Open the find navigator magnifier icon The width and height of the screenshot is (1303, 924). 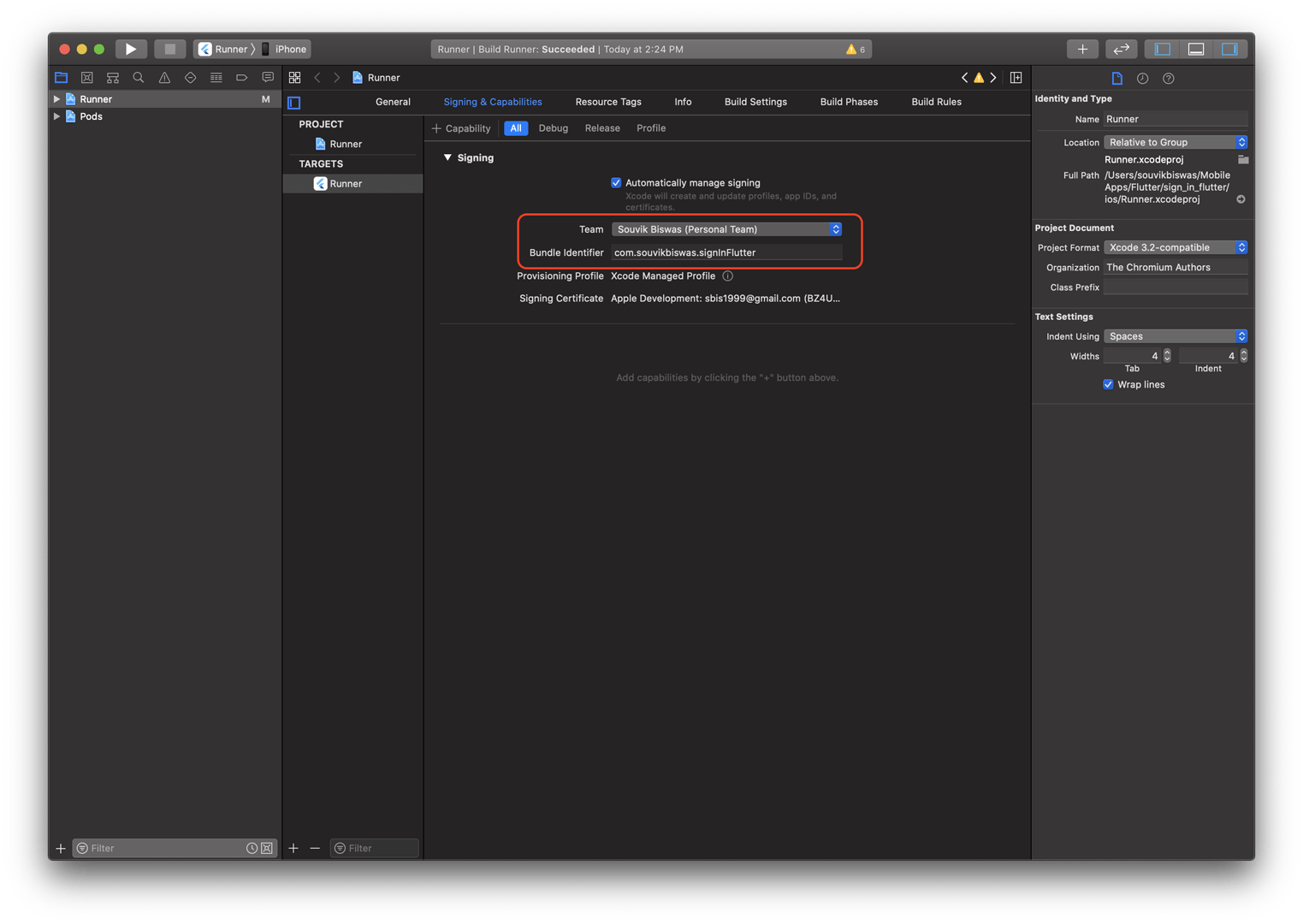pyautogui.click(x=139, y=78)
